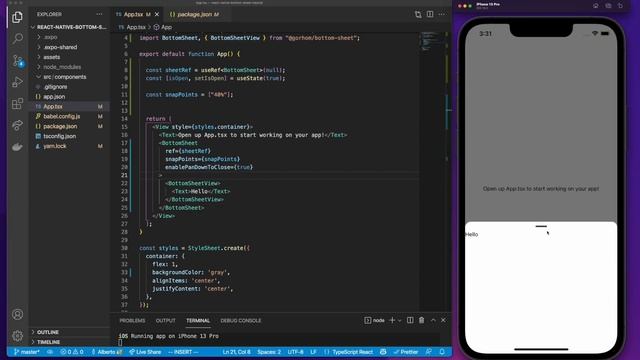This screenshot has height=360, width=640.
Task: Click the Spaces: 2 indentation setting
Action: [269, 352]
